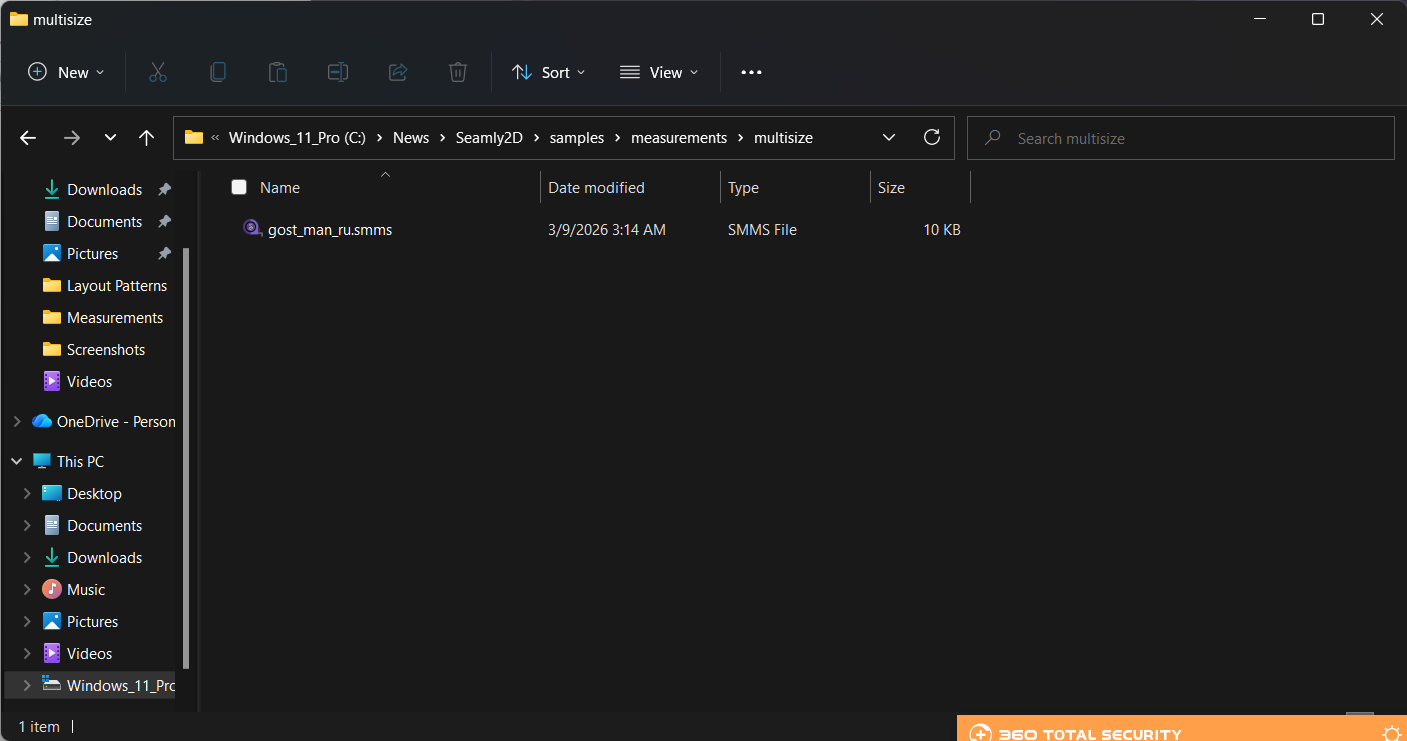This screenshot has height=741, width=1407.
Task: Expand the OneDrive tree node
Action: point(17,422)
